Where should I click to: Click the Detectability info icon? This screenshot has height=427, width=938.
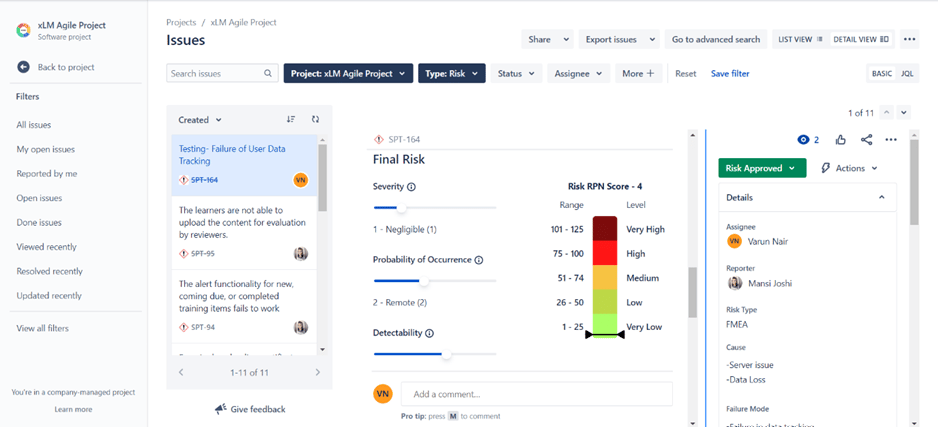pos(429,333)
